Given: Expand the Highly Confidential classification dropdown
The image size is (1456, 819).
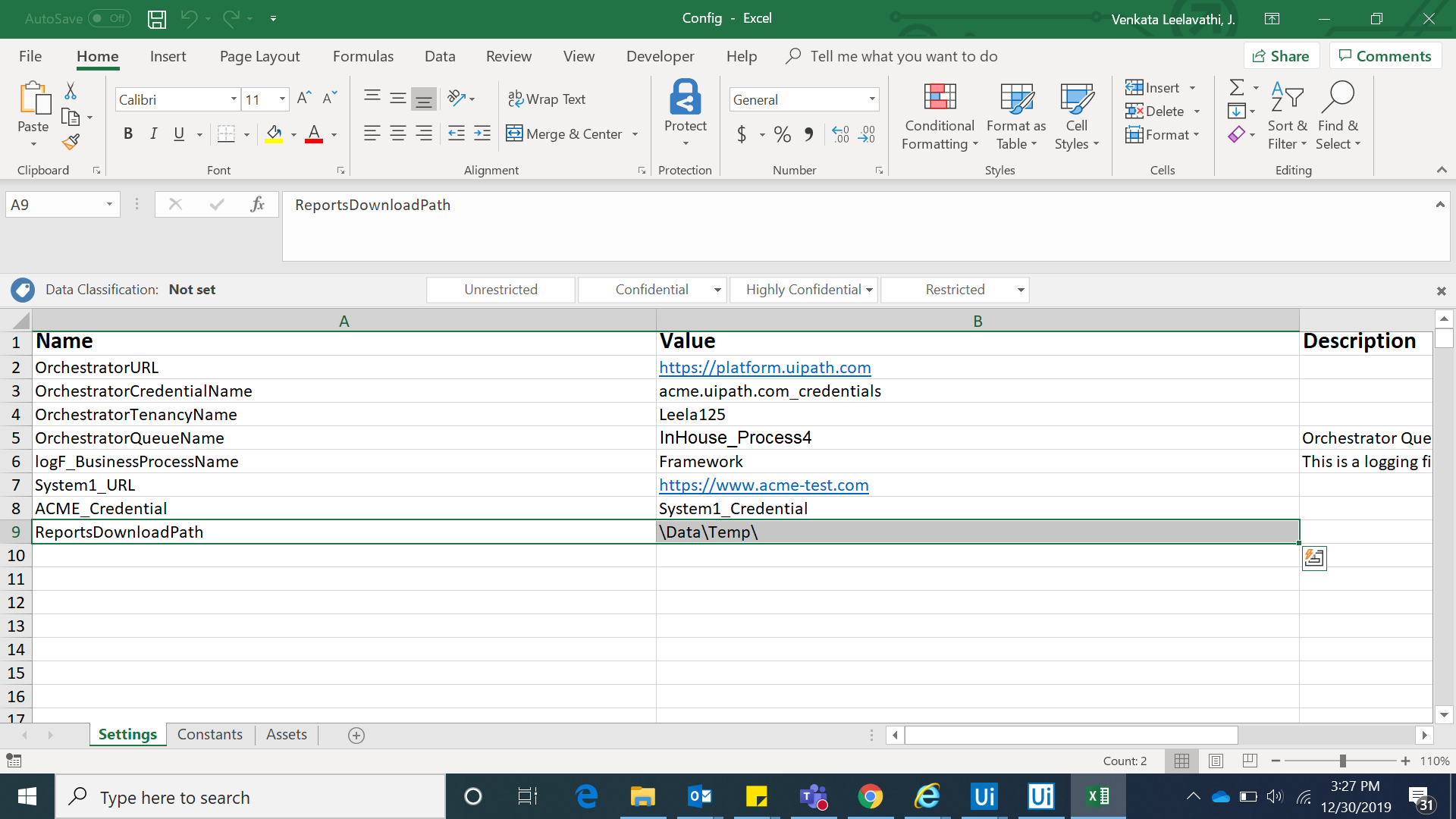Looking at the screenshot, I should 869,290.
